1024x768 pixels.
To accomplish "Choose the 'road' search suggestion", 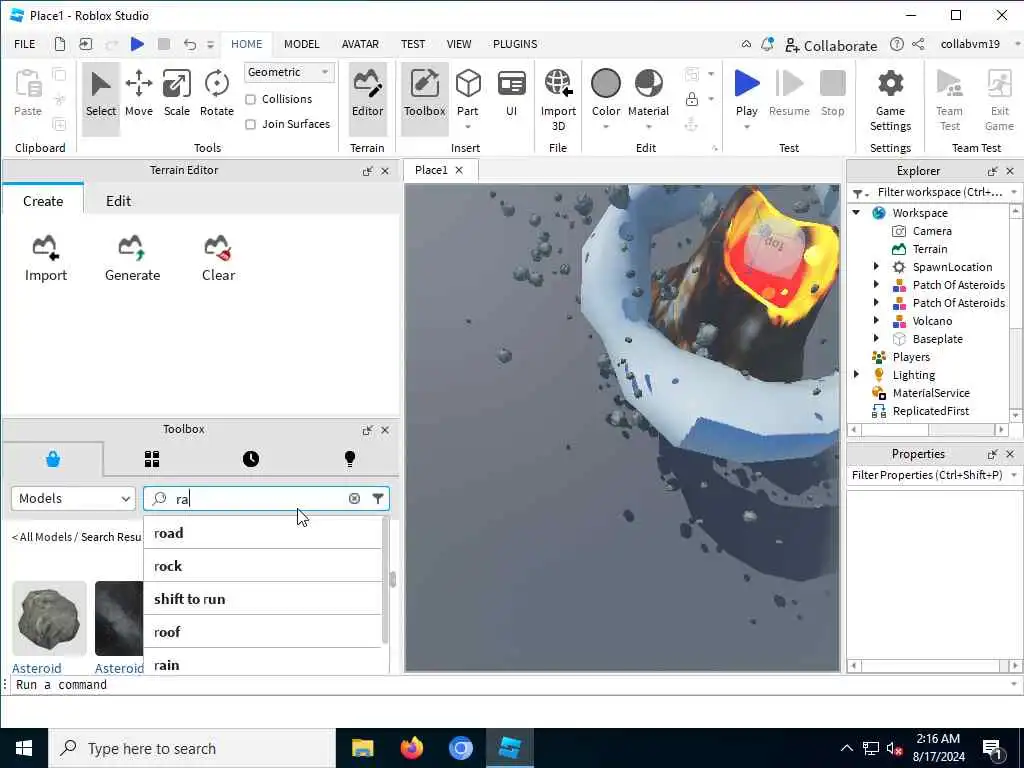I will click(262, 533).
